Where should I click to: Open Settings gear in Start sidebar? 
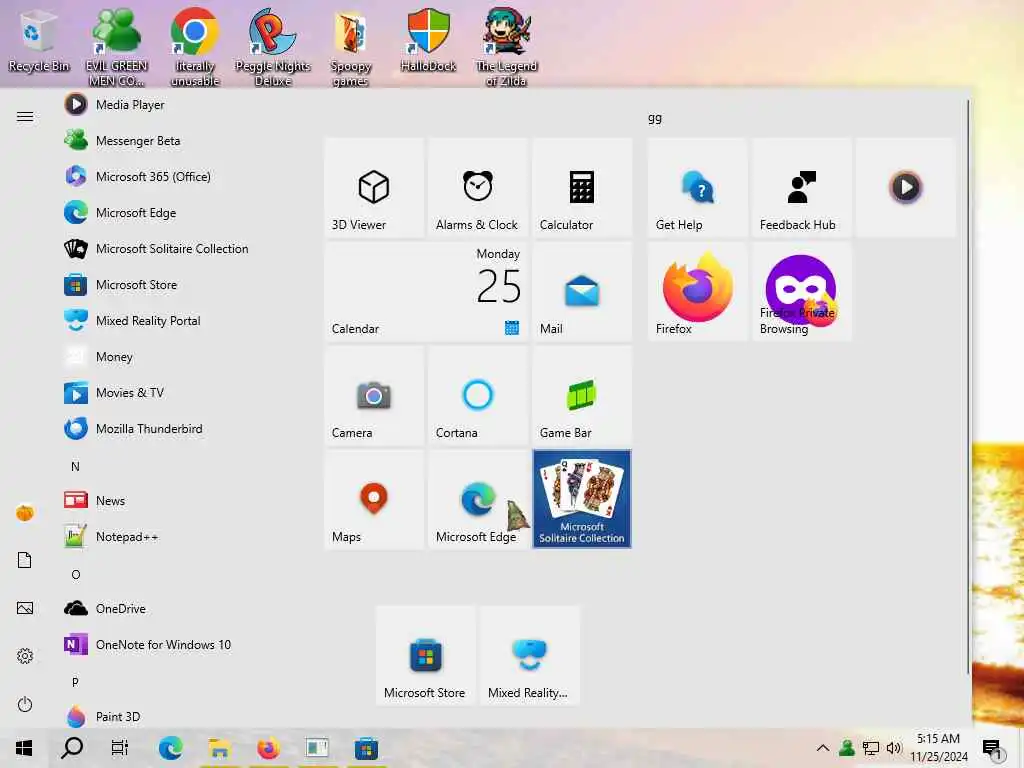tap(25, 656)
